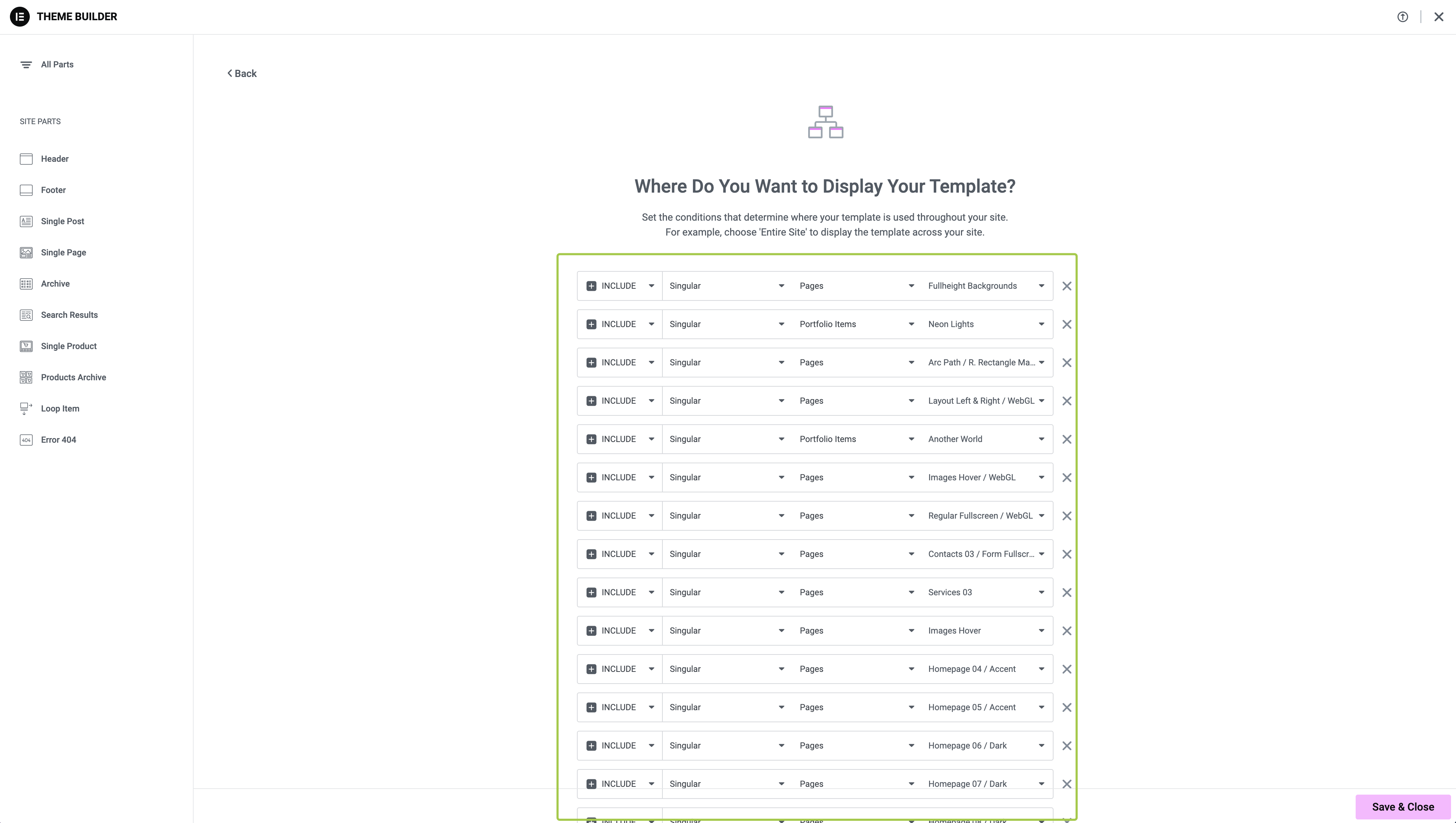Viewport: 1456px width, 823px height.
Task: Click the upload icon in top bar
Action: click(x=1402, y=17)
